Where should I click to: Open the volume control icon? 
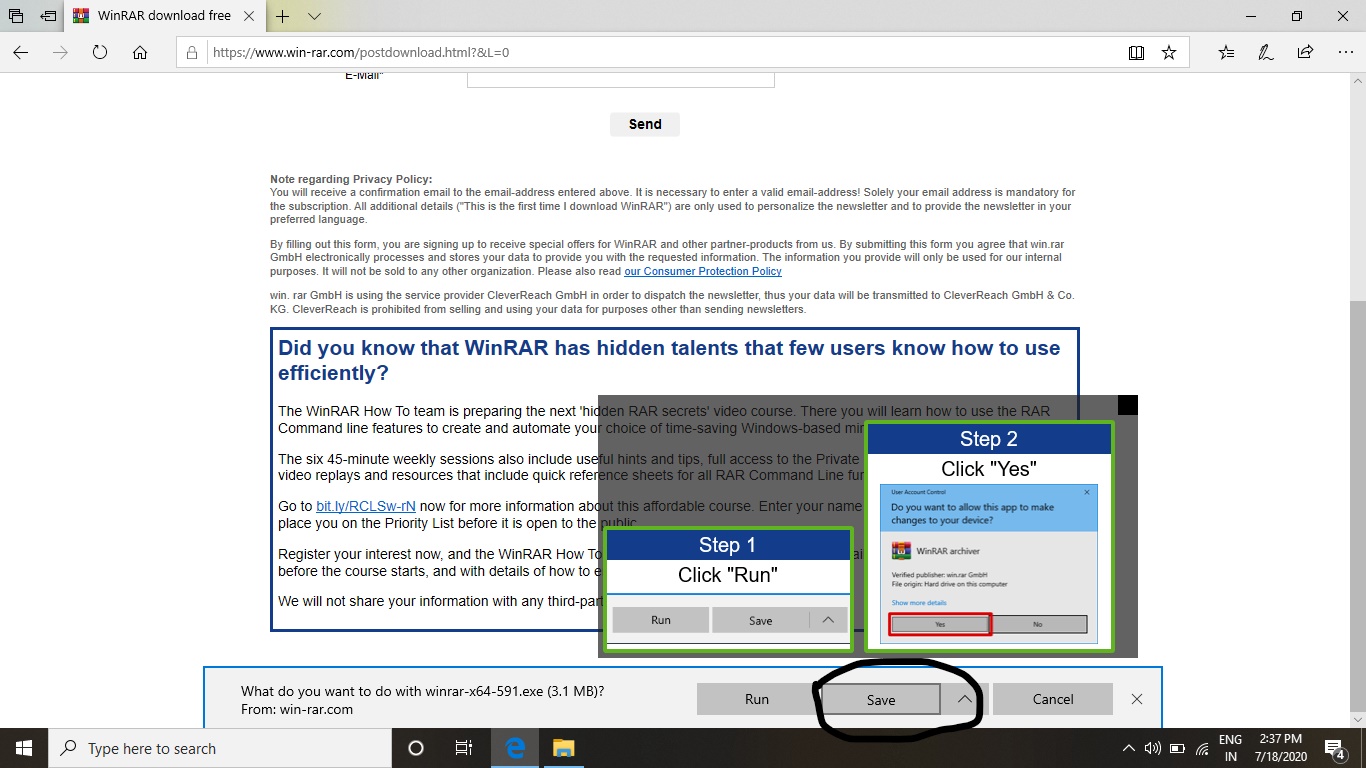pyautogui.click(x=1152, y=748)
